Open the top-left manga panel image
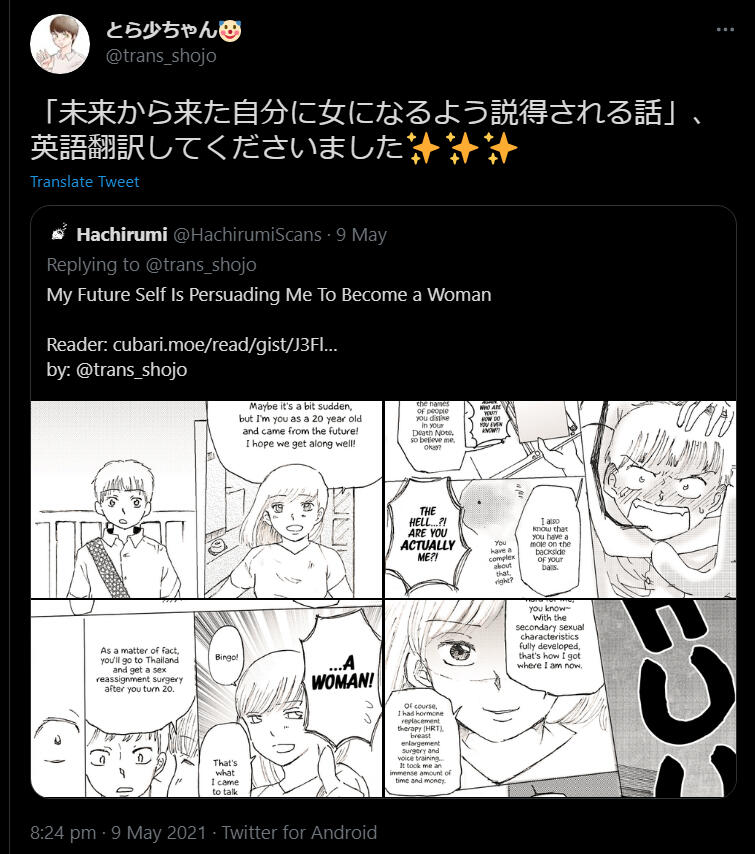Image resolution: width=755 pixels, height=854 pixels. pyautogui.click(x=206, y=499)
